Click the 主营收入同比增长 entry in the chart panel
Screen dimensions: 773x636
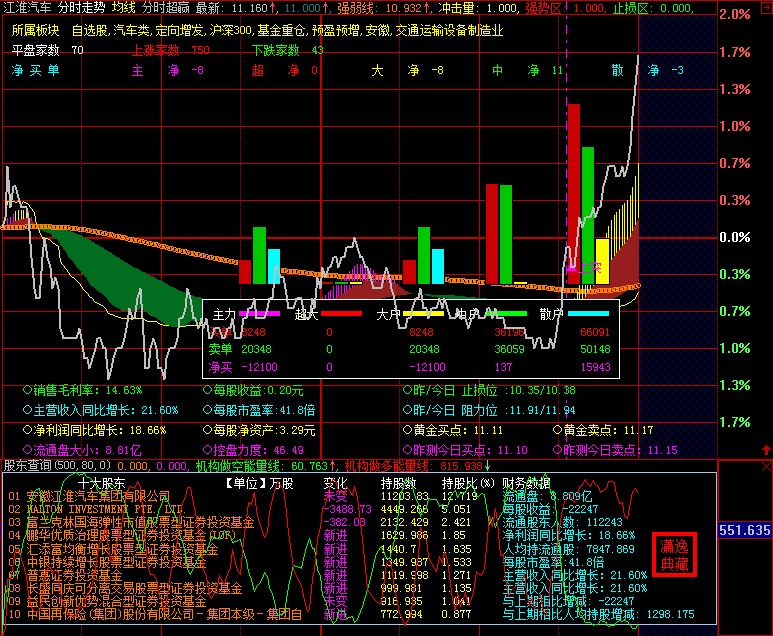click(101, 410)
